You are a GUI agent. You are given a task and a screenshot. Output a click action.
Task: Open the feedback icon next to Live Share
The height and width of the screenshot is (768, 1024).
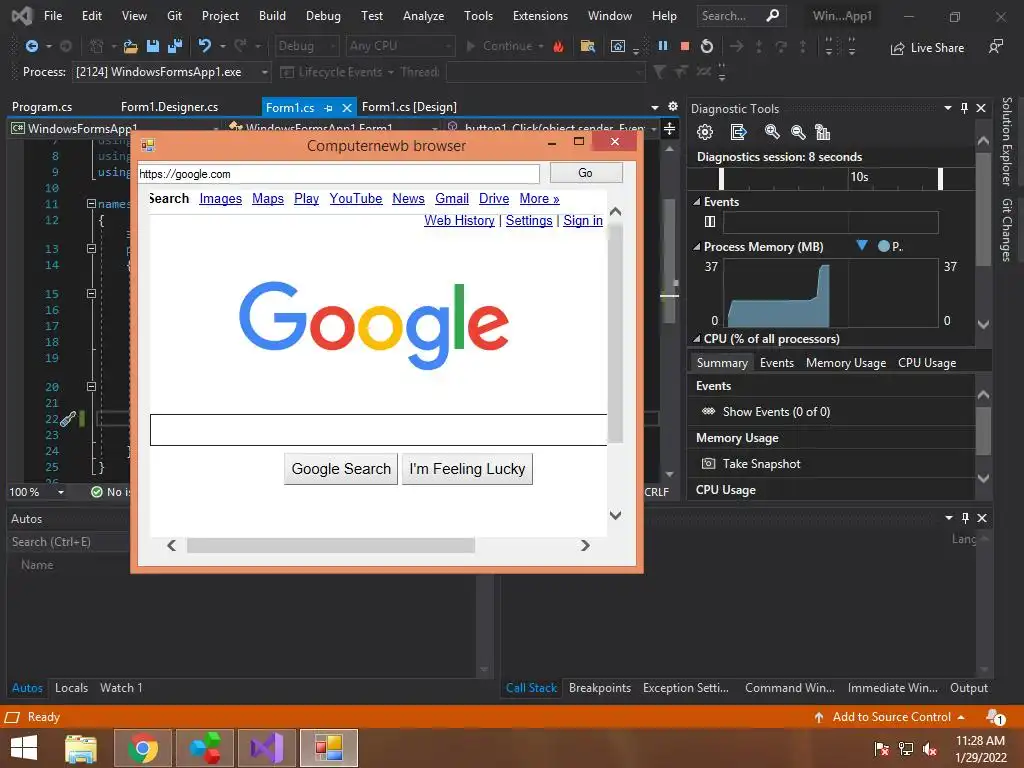point(995,47)
